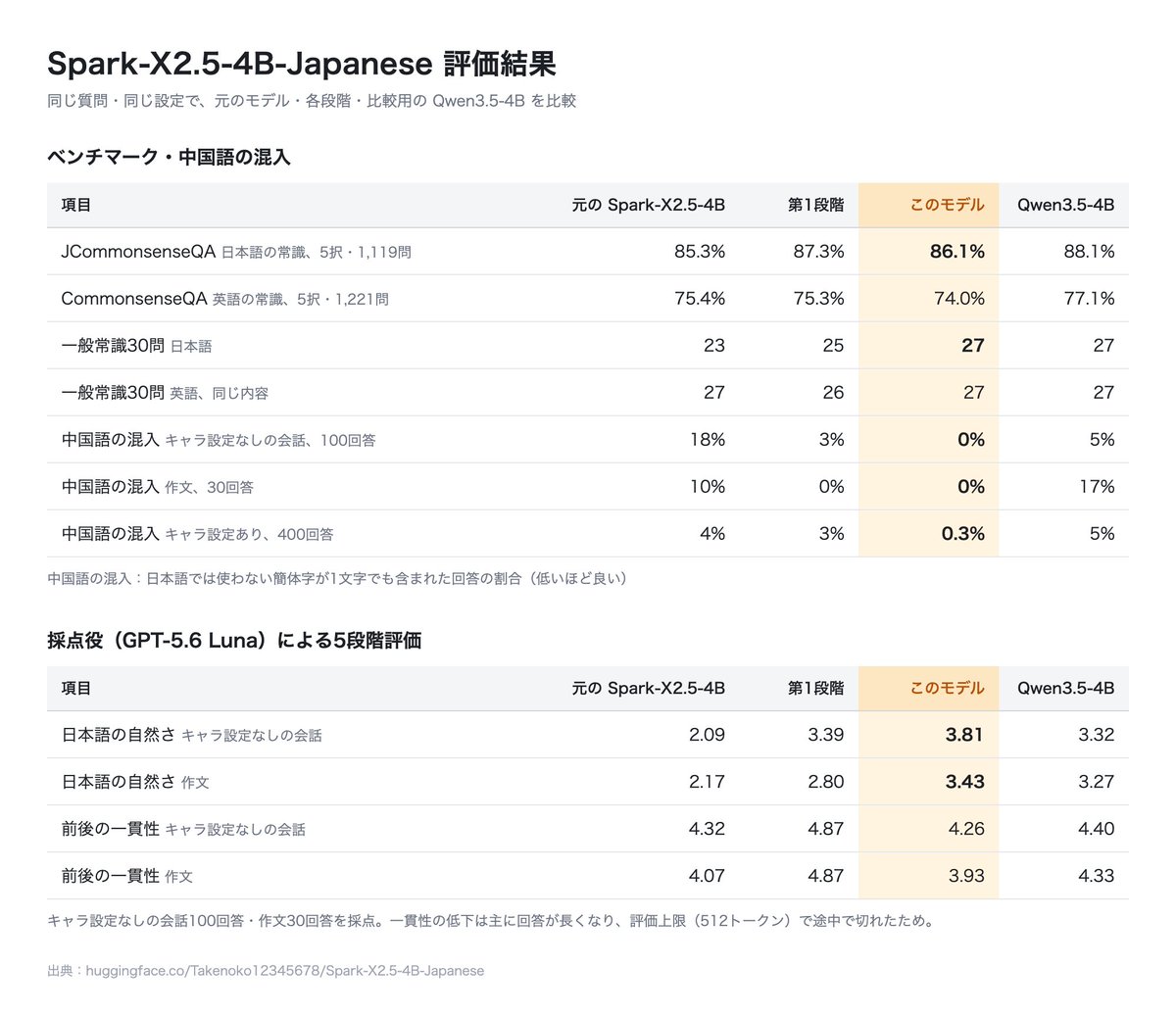Click the 'Qwen3.5-4B' header in the GPT-5.6 Luna table
This screenshot has width=1176, height=1016.
point(1066,688)
